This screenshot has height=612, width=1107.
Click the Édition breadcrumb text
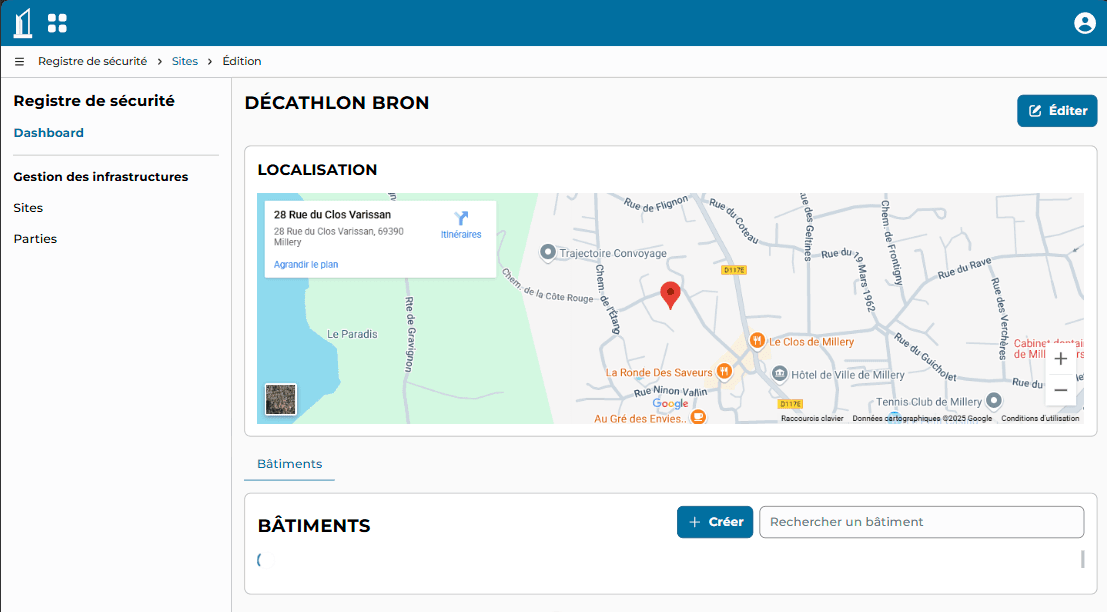[x=241, y=61]
